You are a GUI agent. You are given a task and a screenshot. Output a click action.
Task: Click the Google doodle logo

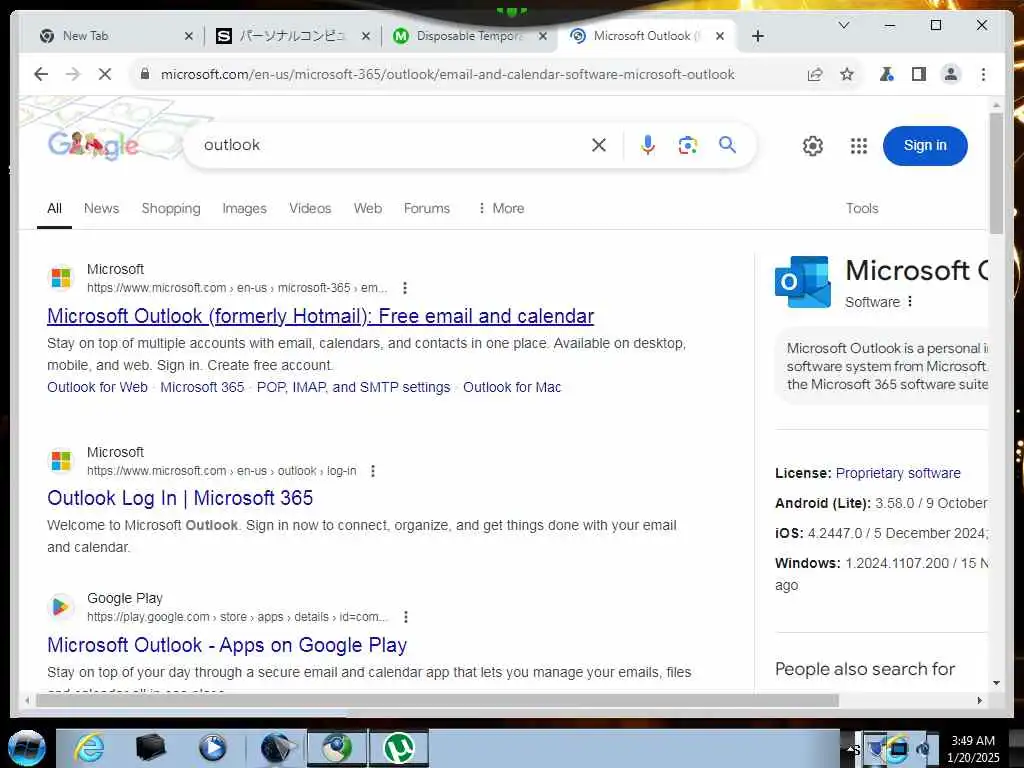93,145
